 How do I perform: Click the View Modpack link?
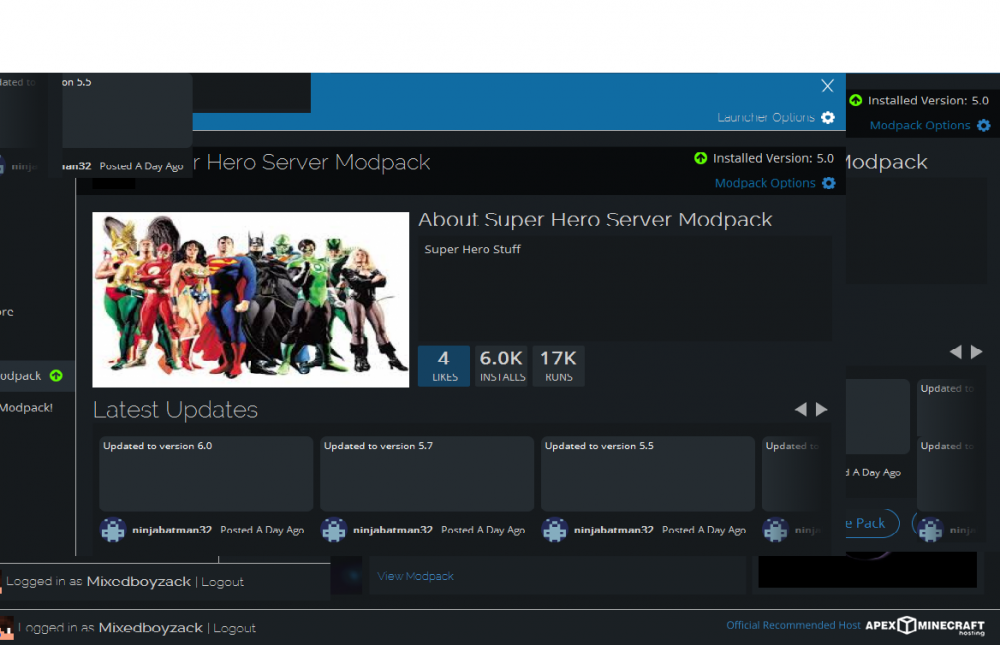[x=415, y=576]
